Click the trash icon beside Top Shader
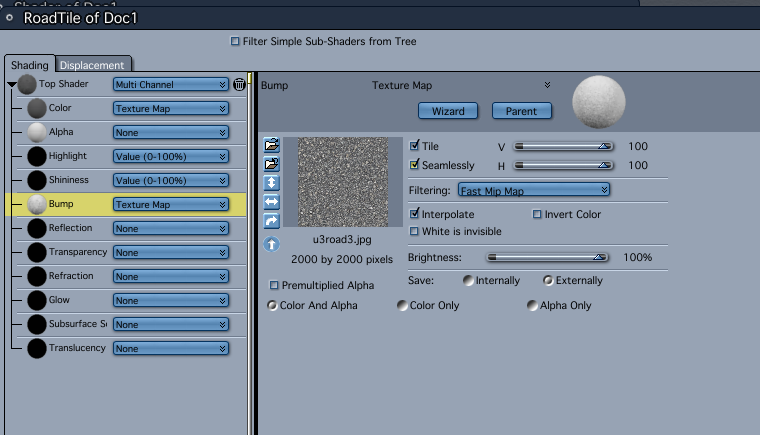Image resolution: width=760 pixels, height=435 pixels. pyautogui.click(x=239, y=84)
